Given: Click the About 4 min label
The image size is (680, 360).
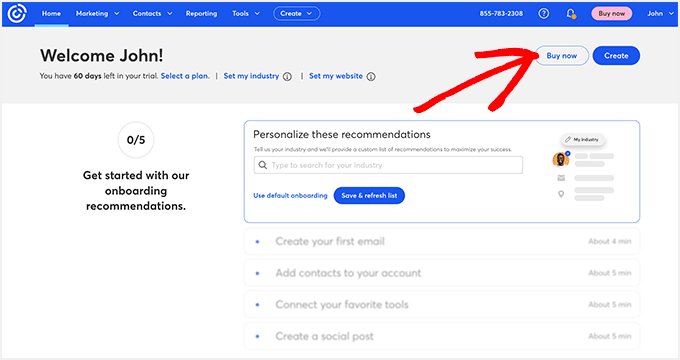Looking at the screenshot, I should tap(610, 241).
